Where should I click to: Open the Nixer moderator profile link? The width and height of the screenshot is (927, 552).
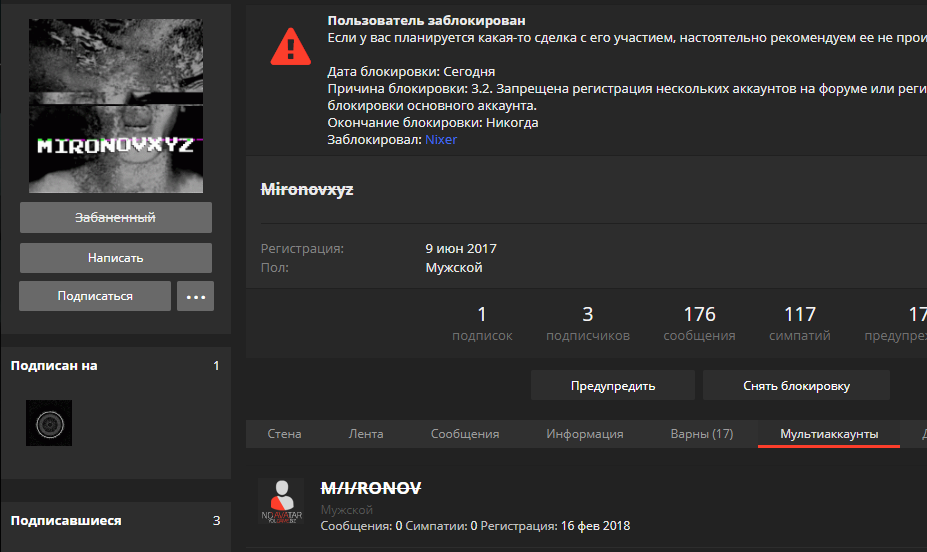[441, 139]
